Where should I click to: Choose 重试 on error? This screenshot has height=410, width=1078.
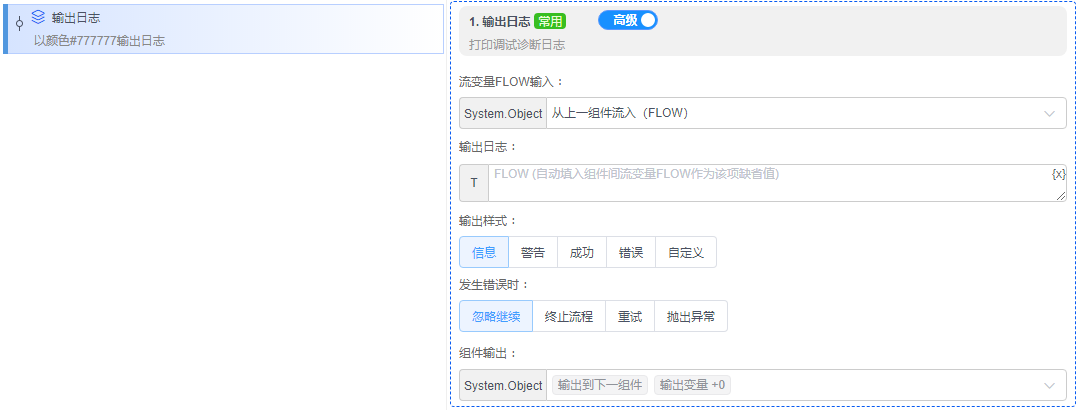[630, 316]
